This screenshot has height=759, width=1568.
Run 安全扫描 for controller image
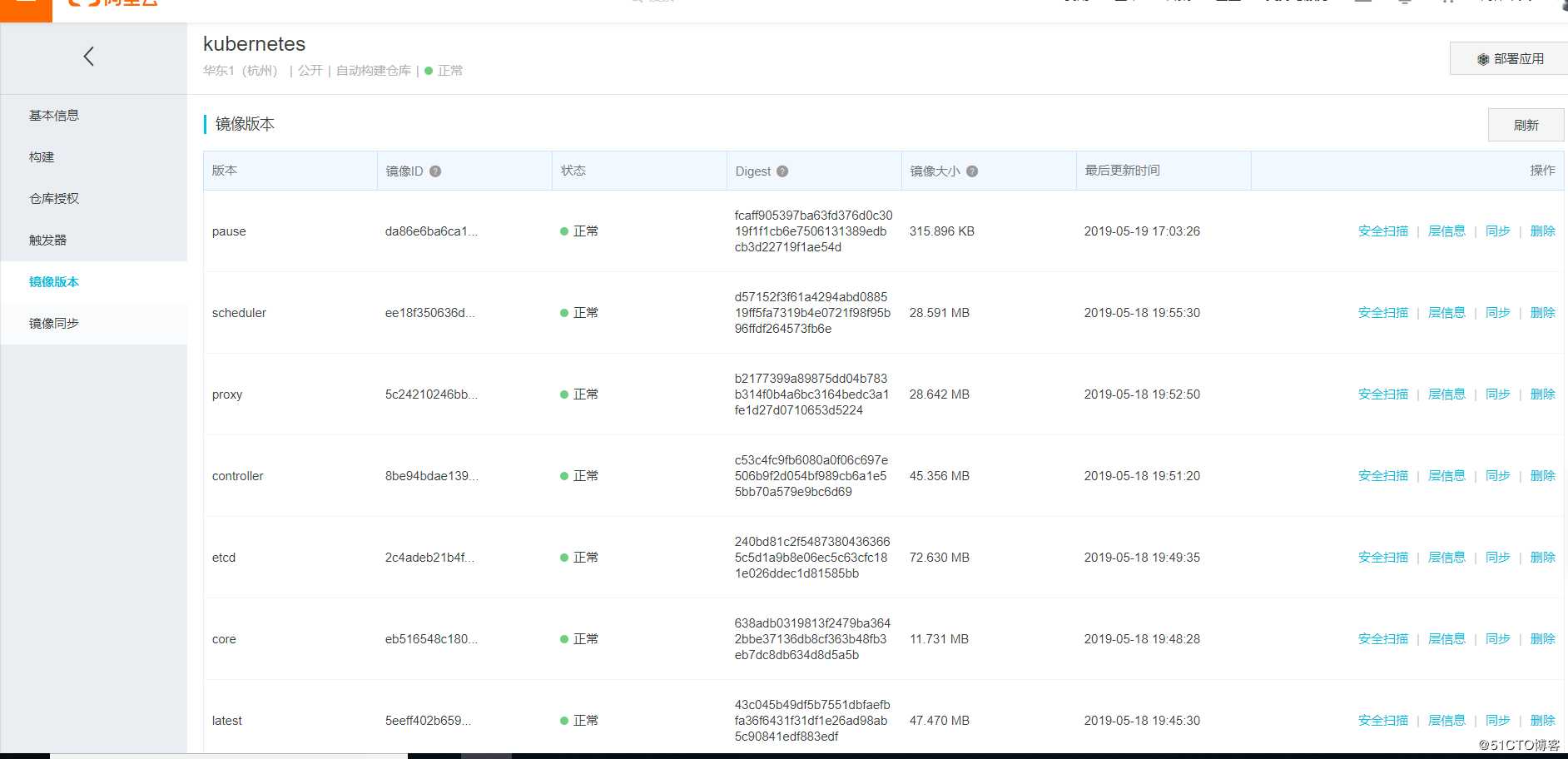[x=1383, y=476]
